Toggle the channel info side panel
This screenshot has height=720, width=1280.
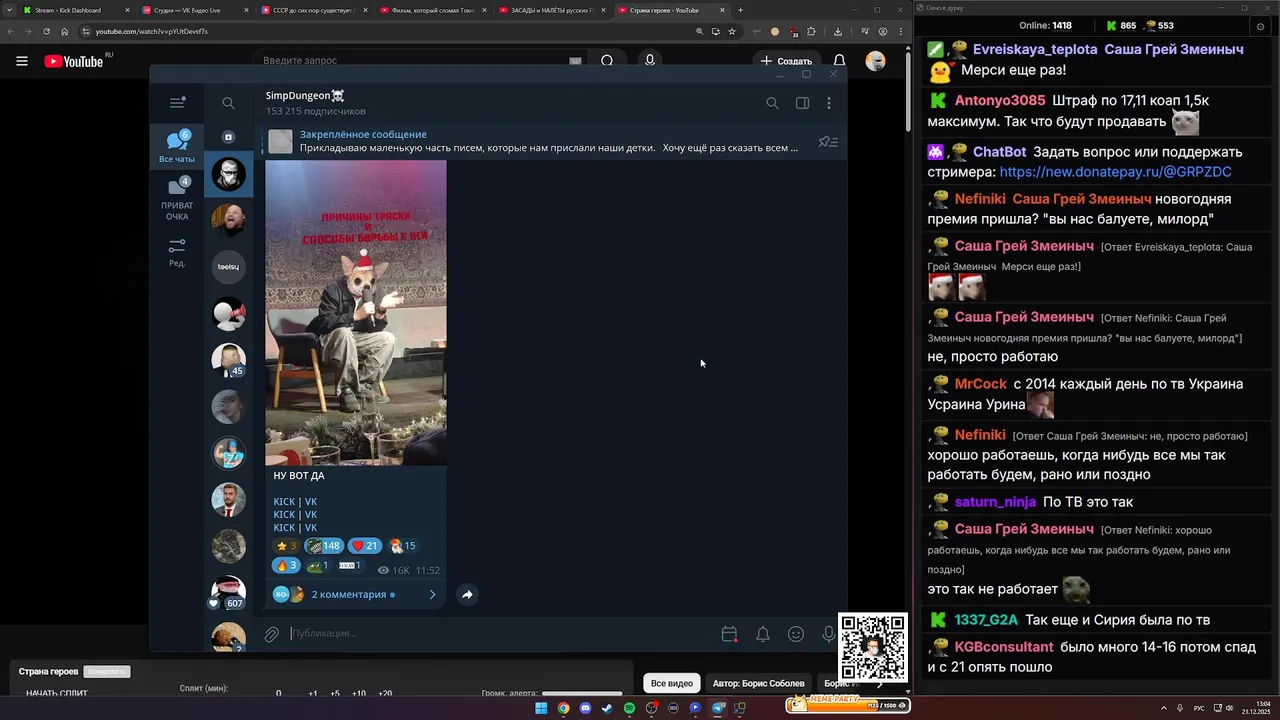[x=802, y=103]
